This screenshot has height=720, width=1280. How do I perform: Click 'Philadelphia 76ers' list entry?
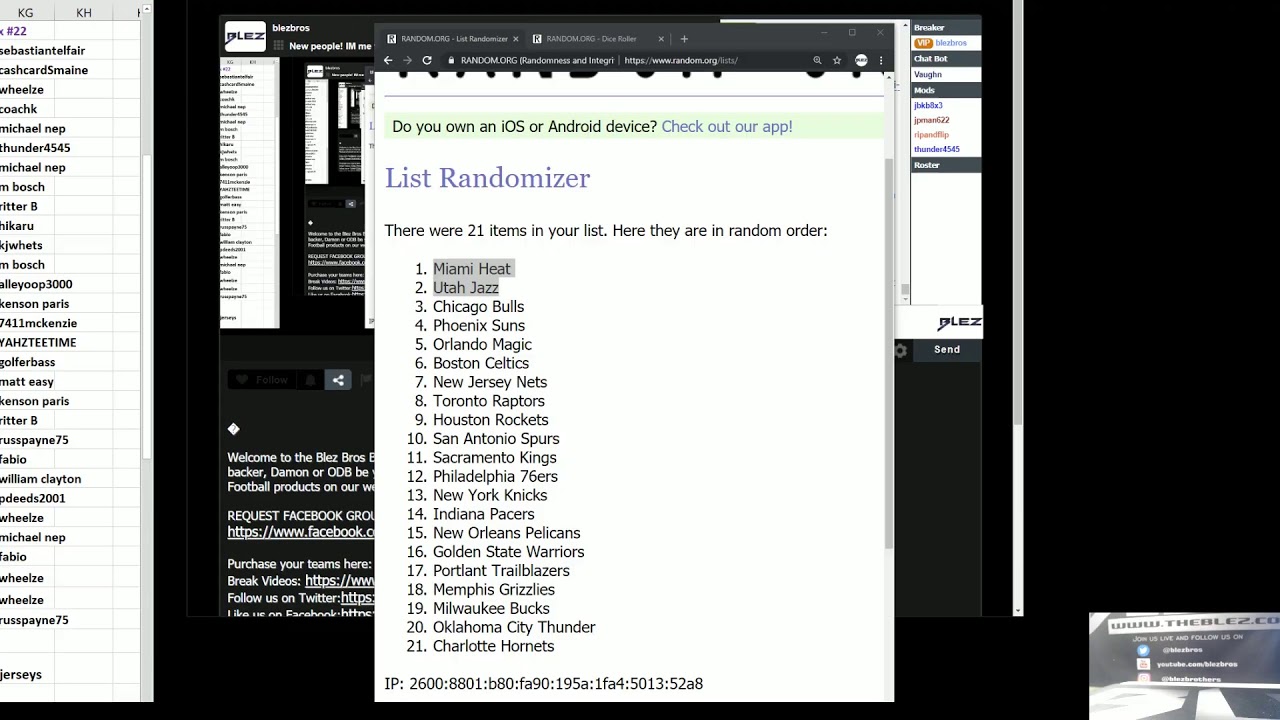click(x=495, y=476)
